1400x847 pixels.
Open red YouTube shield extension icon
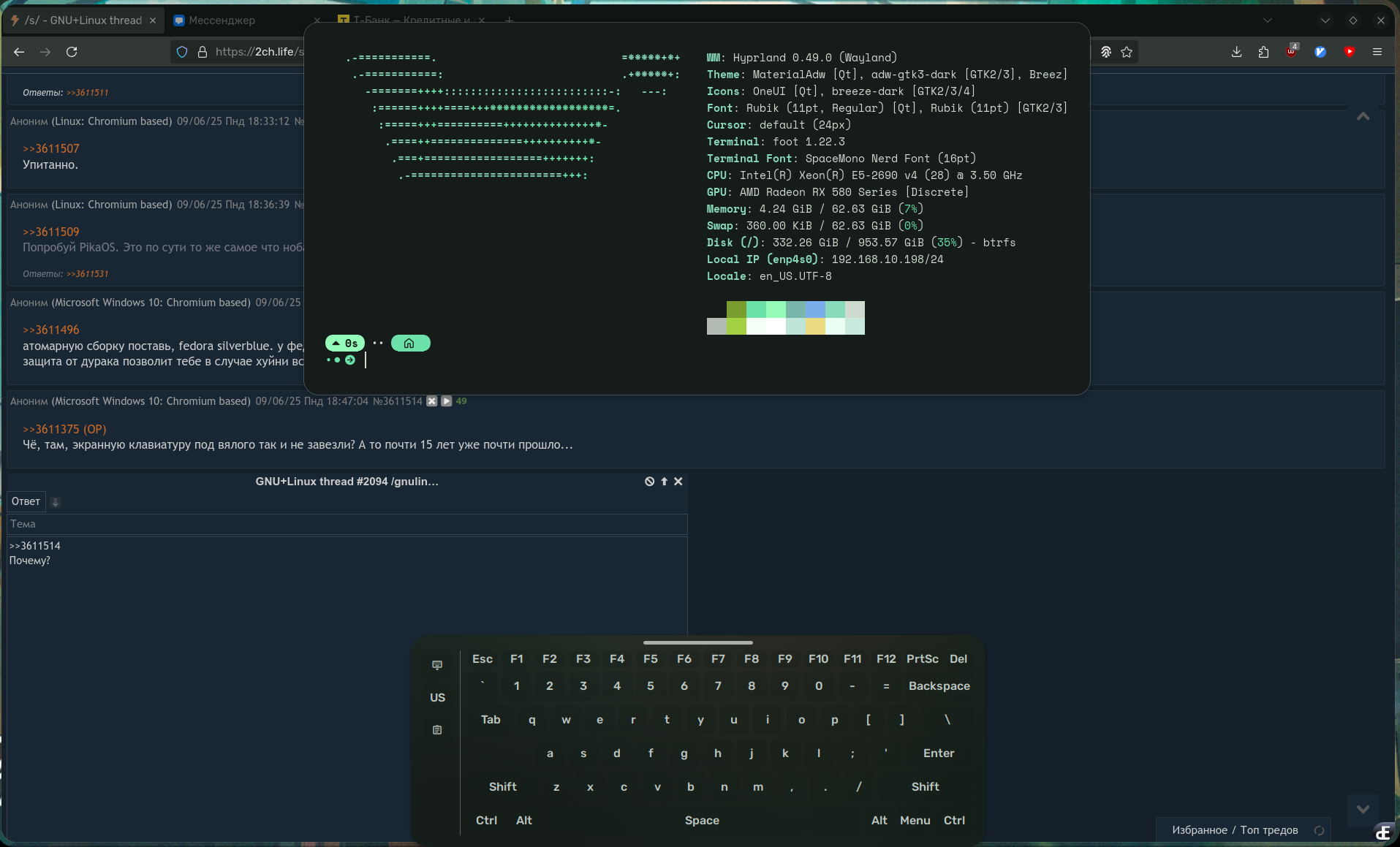pyautogui.click(x=1350, y=52)
